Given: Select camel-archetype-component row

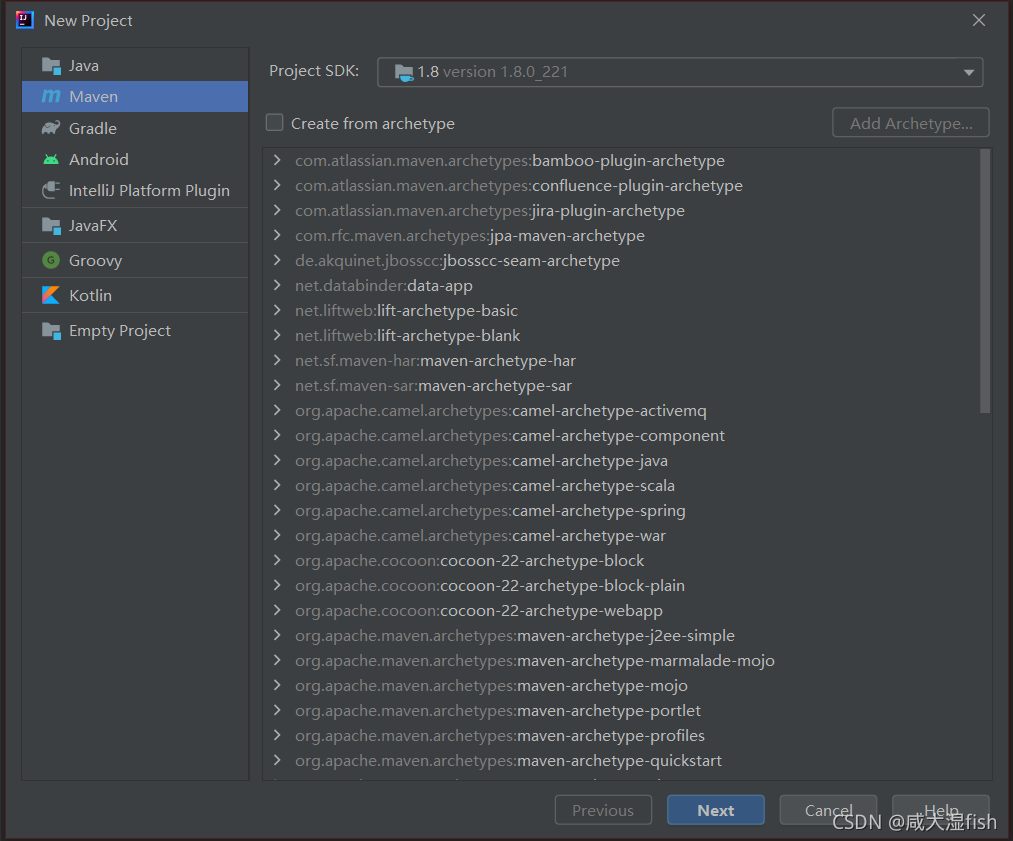Looking at the screenshot, I should pos(620,435).
